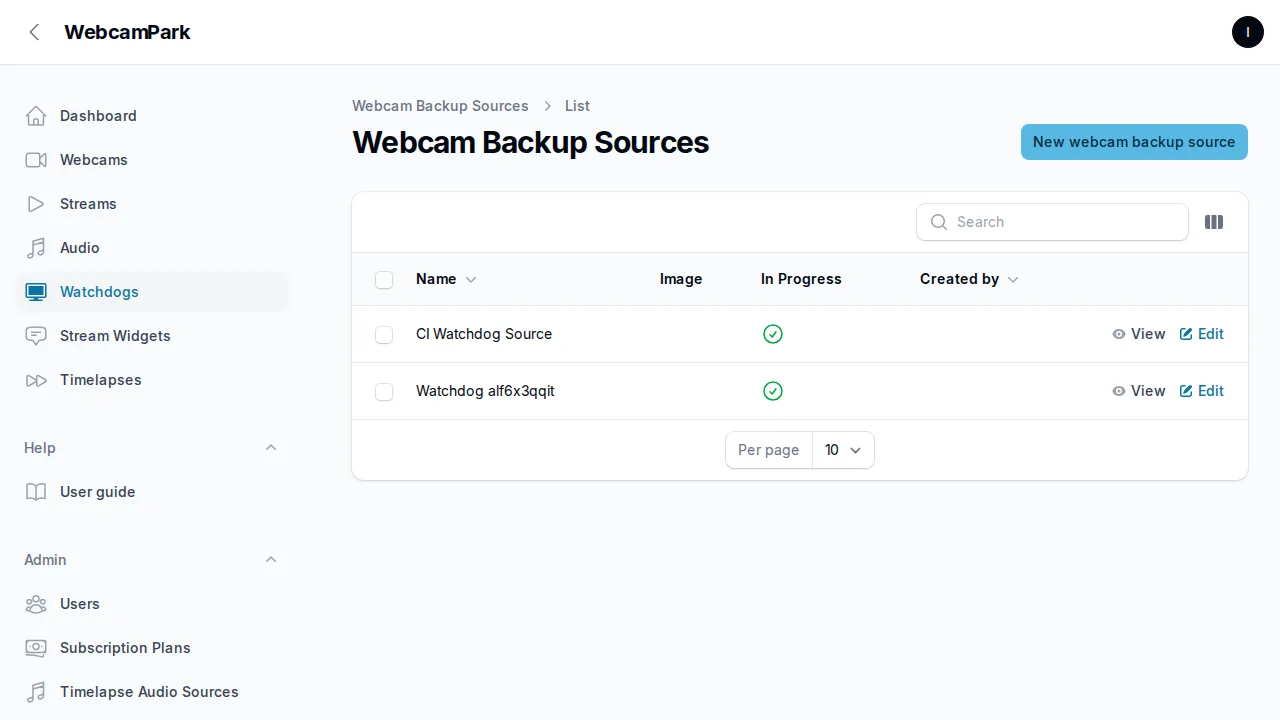Screen dimensions: 1280x720
Task: View Watchdog alf6x3qqit
Action: pos(1139,391)
